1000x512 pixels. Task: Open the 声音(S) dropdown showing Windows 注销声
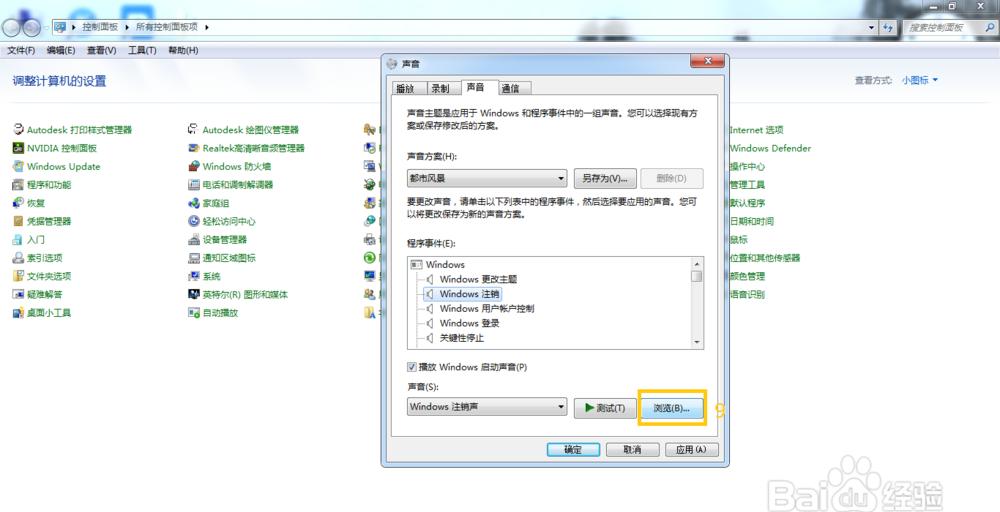click(x=487, y=407)
